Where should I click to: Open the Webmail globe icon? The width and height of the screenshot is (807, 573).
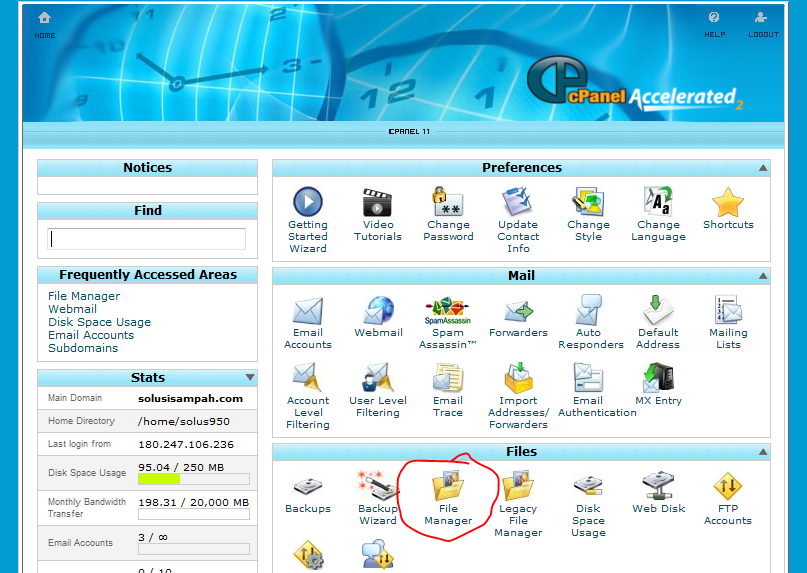378,310
